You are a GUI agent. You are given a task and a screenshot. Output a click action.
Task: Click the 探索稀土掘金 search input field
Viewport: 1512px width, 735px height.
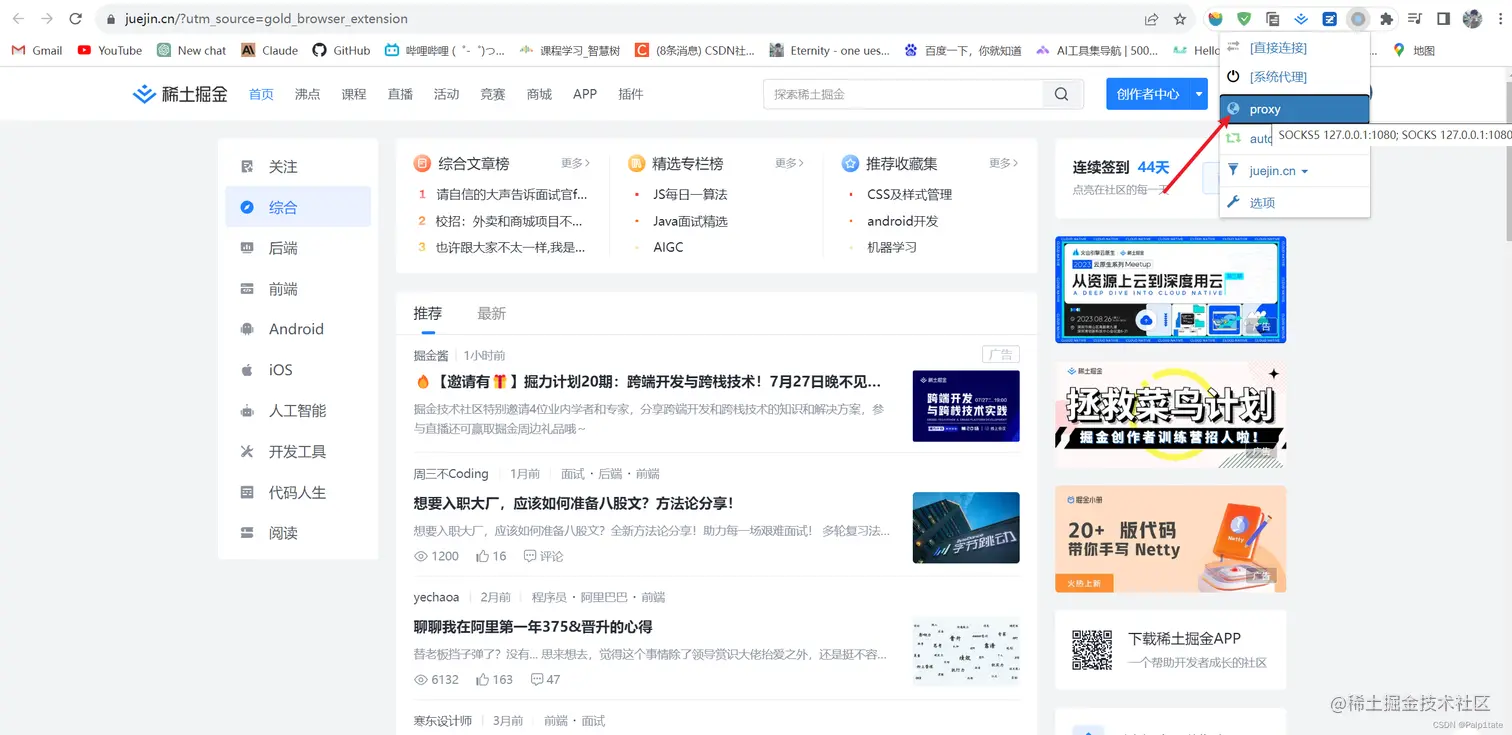click(900, 93)
